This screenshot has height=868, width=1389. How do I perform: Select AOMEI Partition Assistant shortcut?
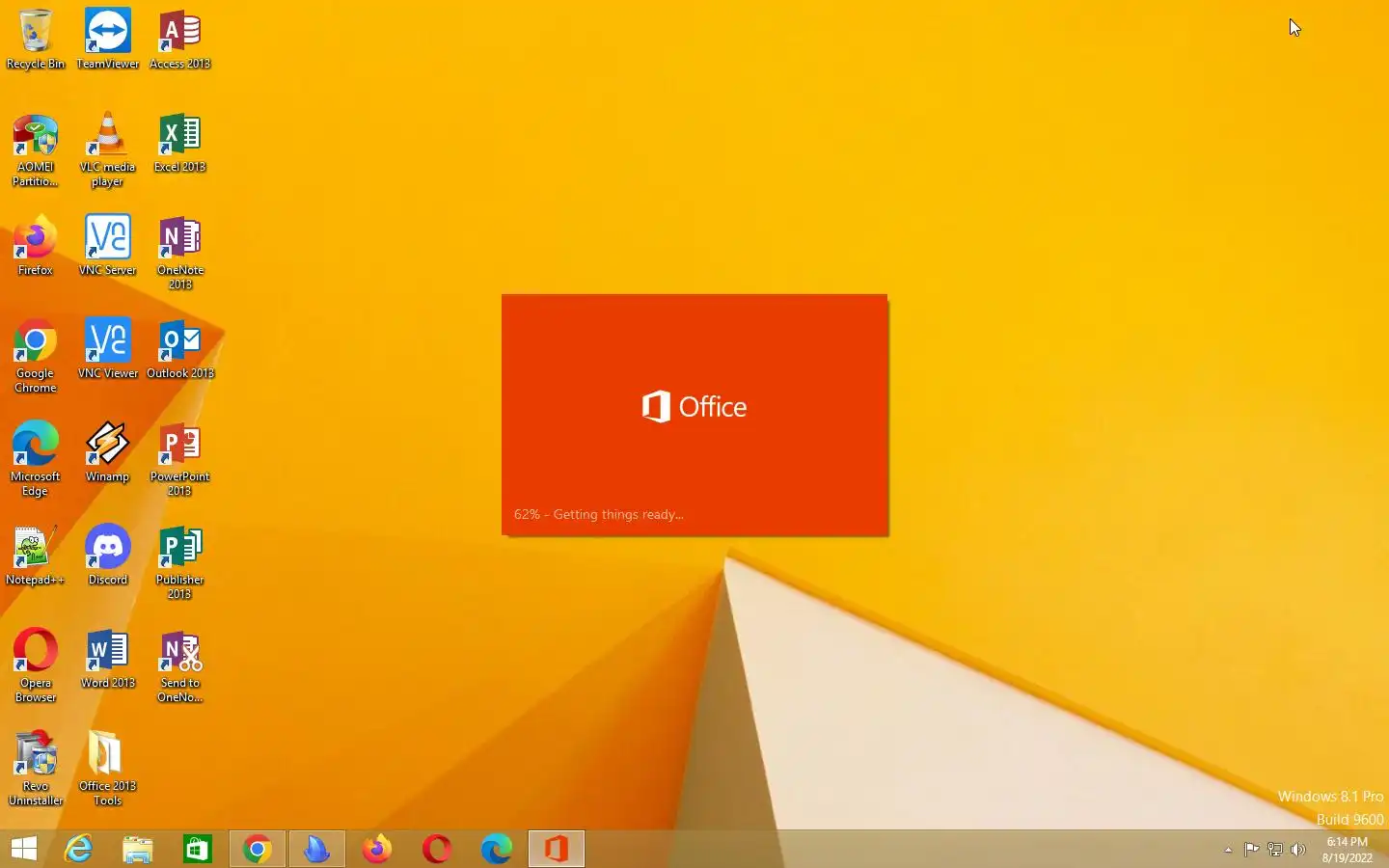click(x=36, y=150)
